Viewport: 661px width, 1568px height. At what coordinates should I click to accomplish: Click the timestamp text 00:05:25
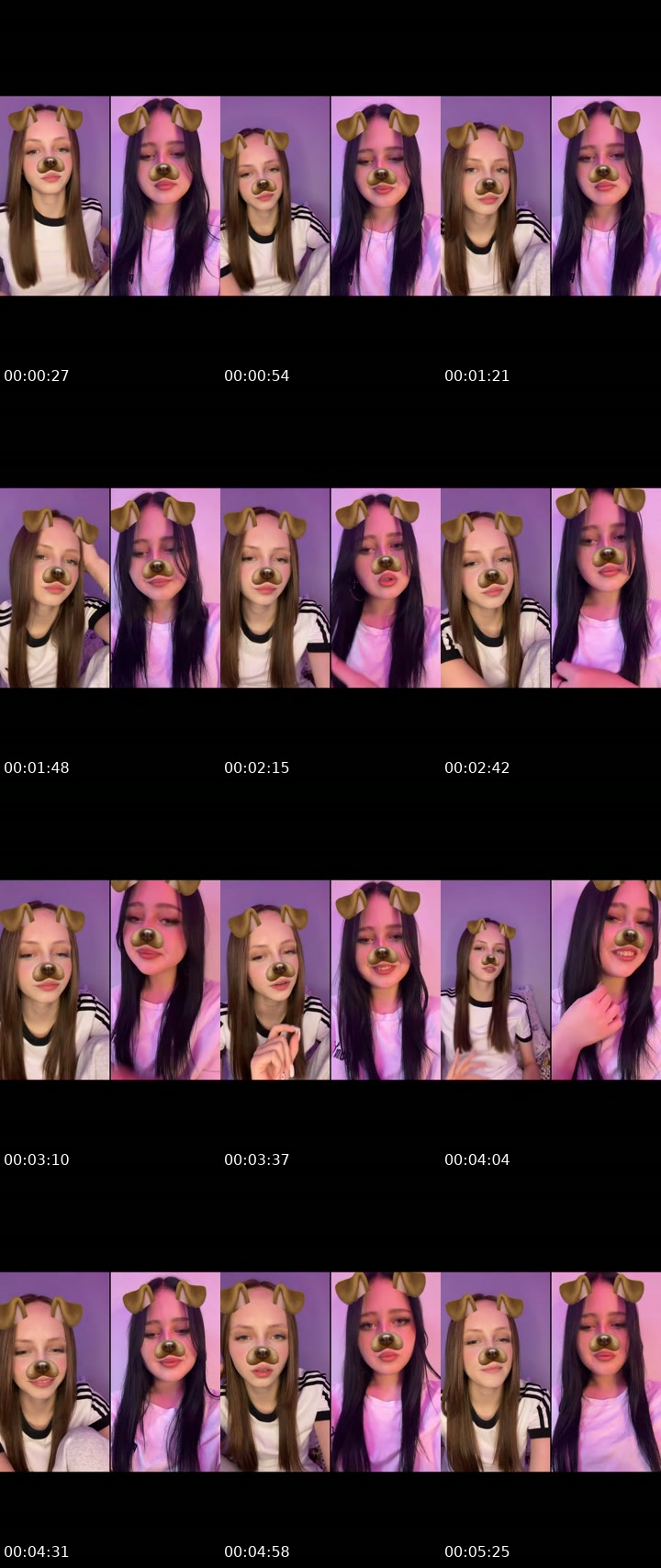click(x=477, y=1551)
